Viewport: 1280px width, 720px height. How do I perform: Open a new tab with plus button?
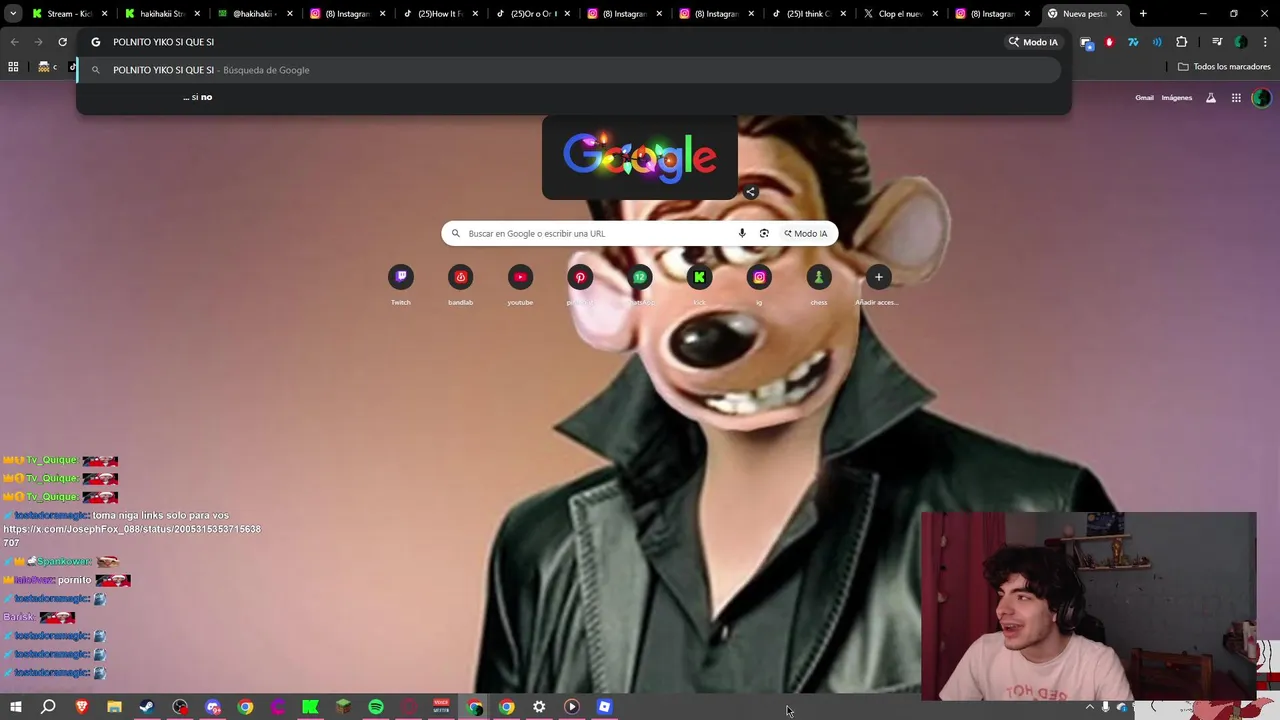pyautogui.click(x=1143, y=14)
